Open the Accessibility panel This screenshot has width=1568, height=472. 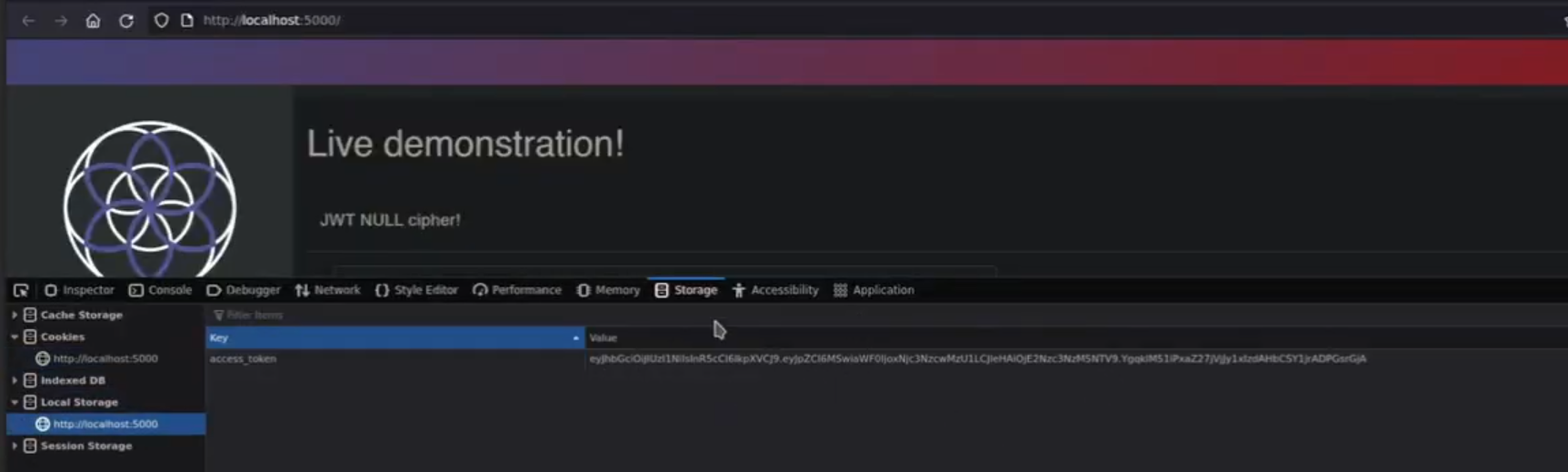tap(775, 290)
